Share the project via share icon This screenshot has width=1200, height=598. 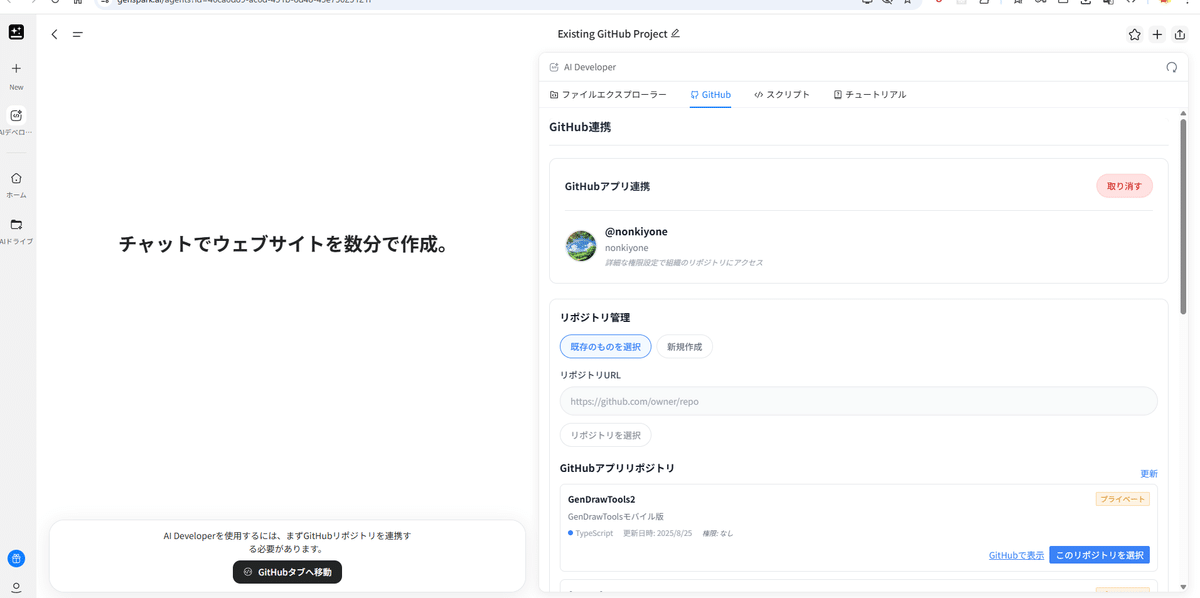(1180, 34)
